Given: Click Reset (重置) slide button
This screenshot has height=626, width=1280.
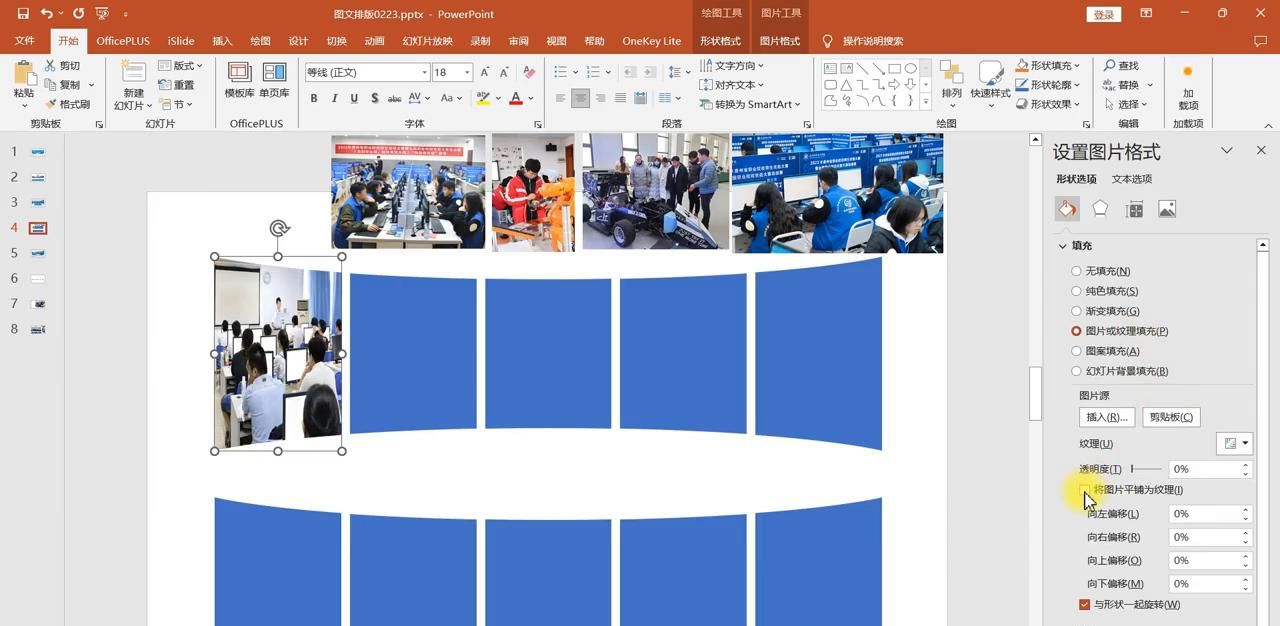Looking at the screenshot, I should click(x=177, y=85).
